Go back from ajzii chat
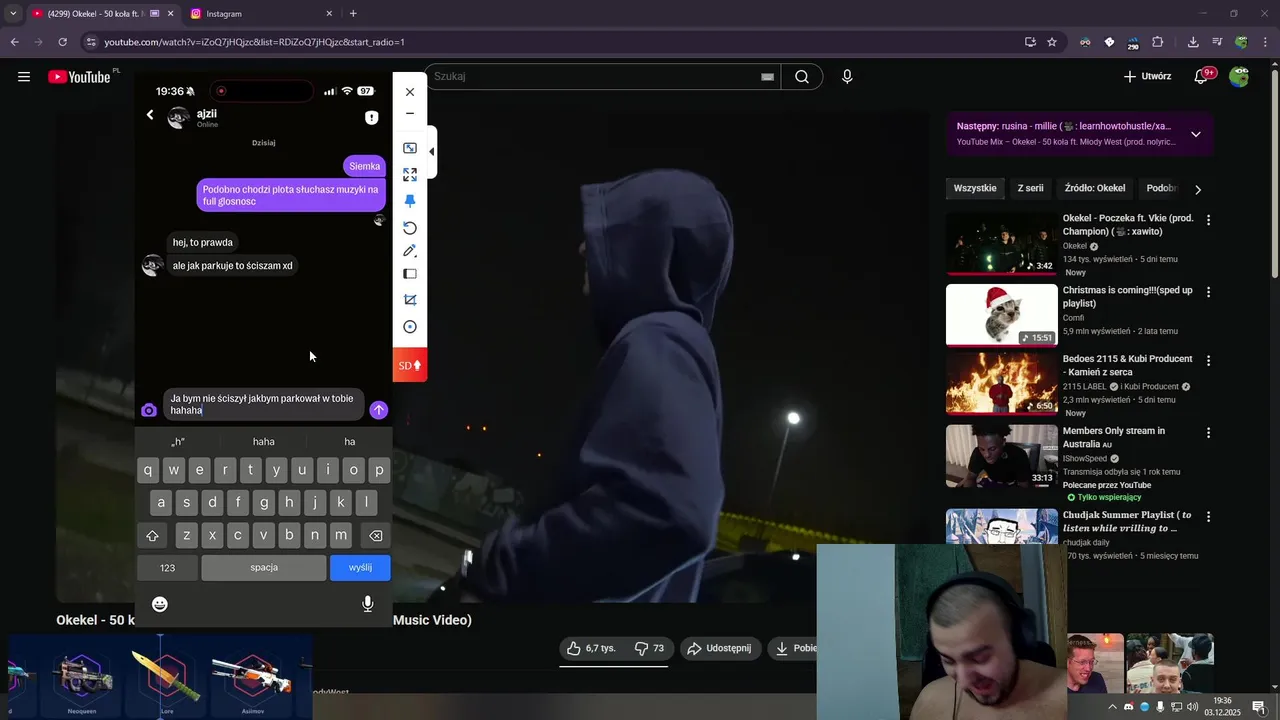 150,115
